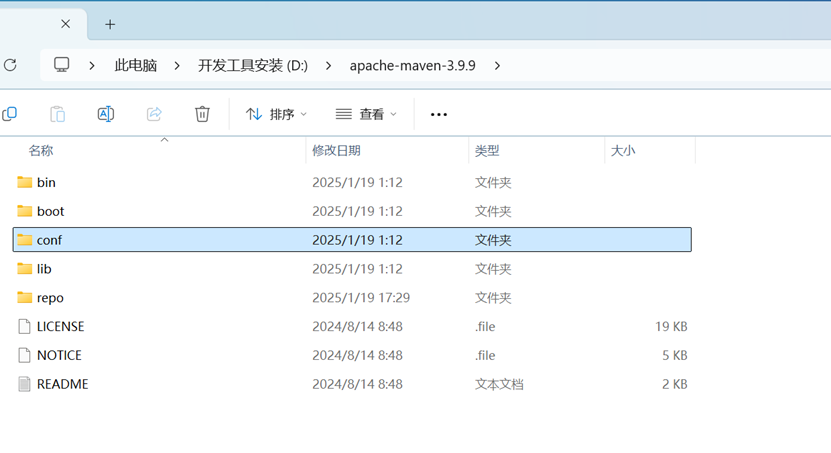Click the 文本文档 type of README
Image resolution: width=831 pixels, height=453 pixels.
tap(499, 384)
